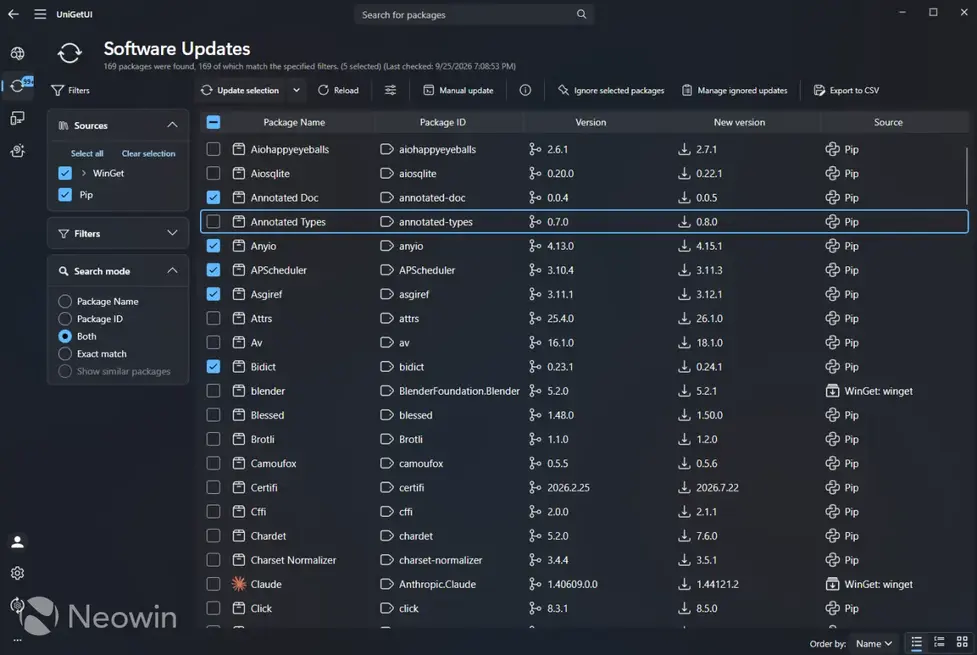This screenshot has height=655, width=977.
Task: Open the Installed Packages sidebar icon
Action: 17,118
